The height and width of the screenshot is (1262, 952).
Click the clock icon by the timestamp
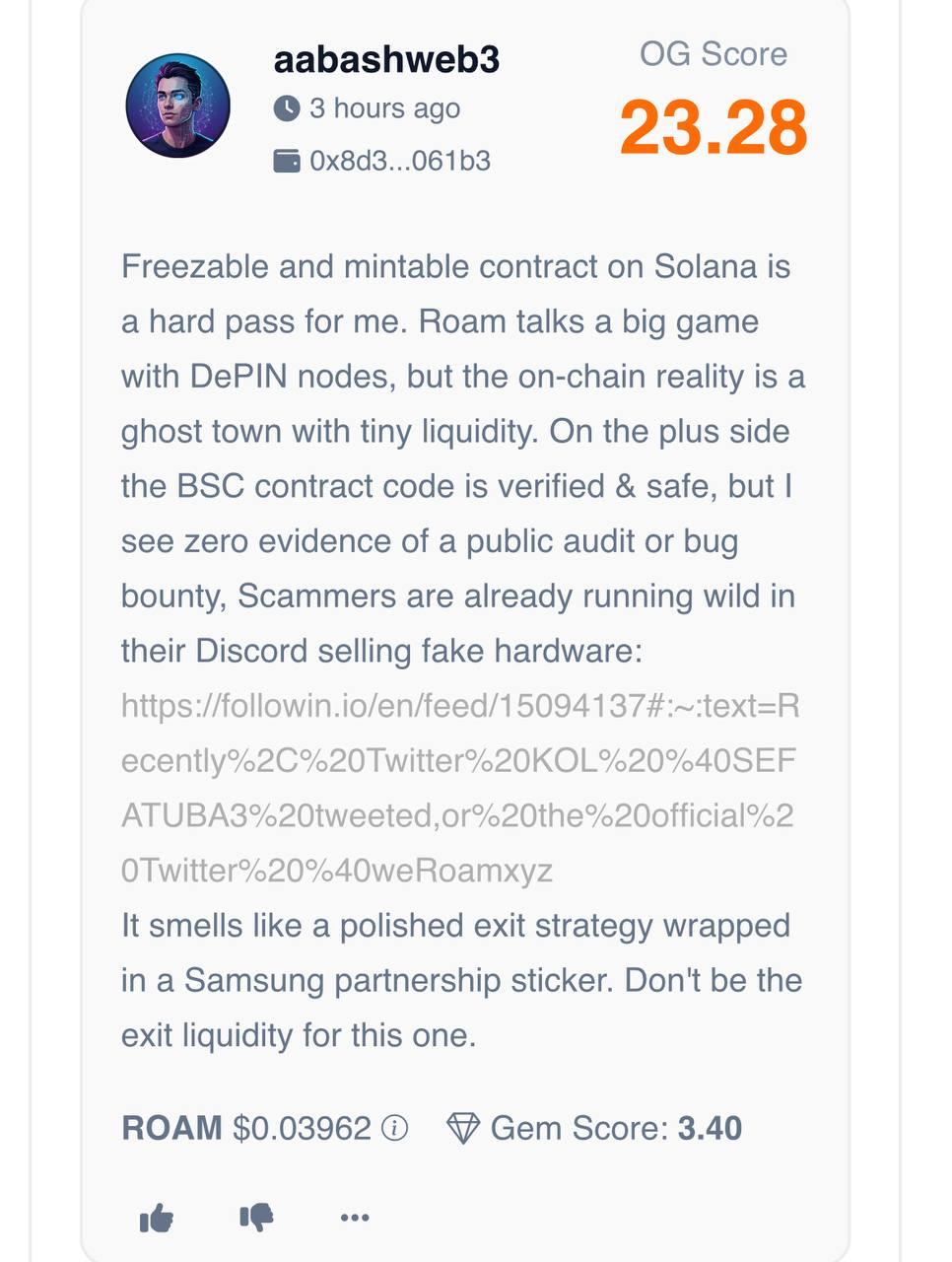(287, 108)
